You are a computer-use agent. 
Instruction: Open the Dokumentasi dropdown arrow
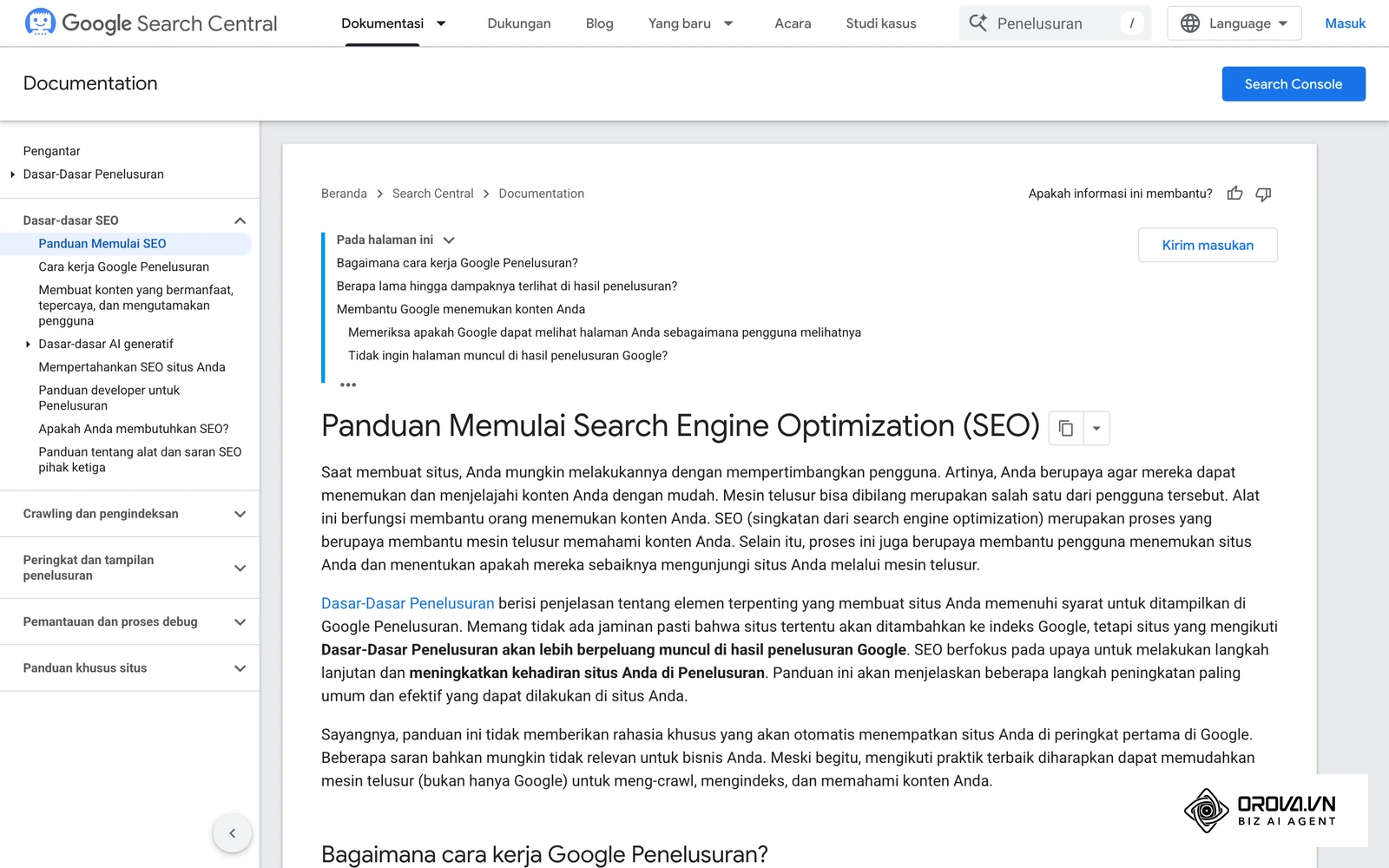441,23
